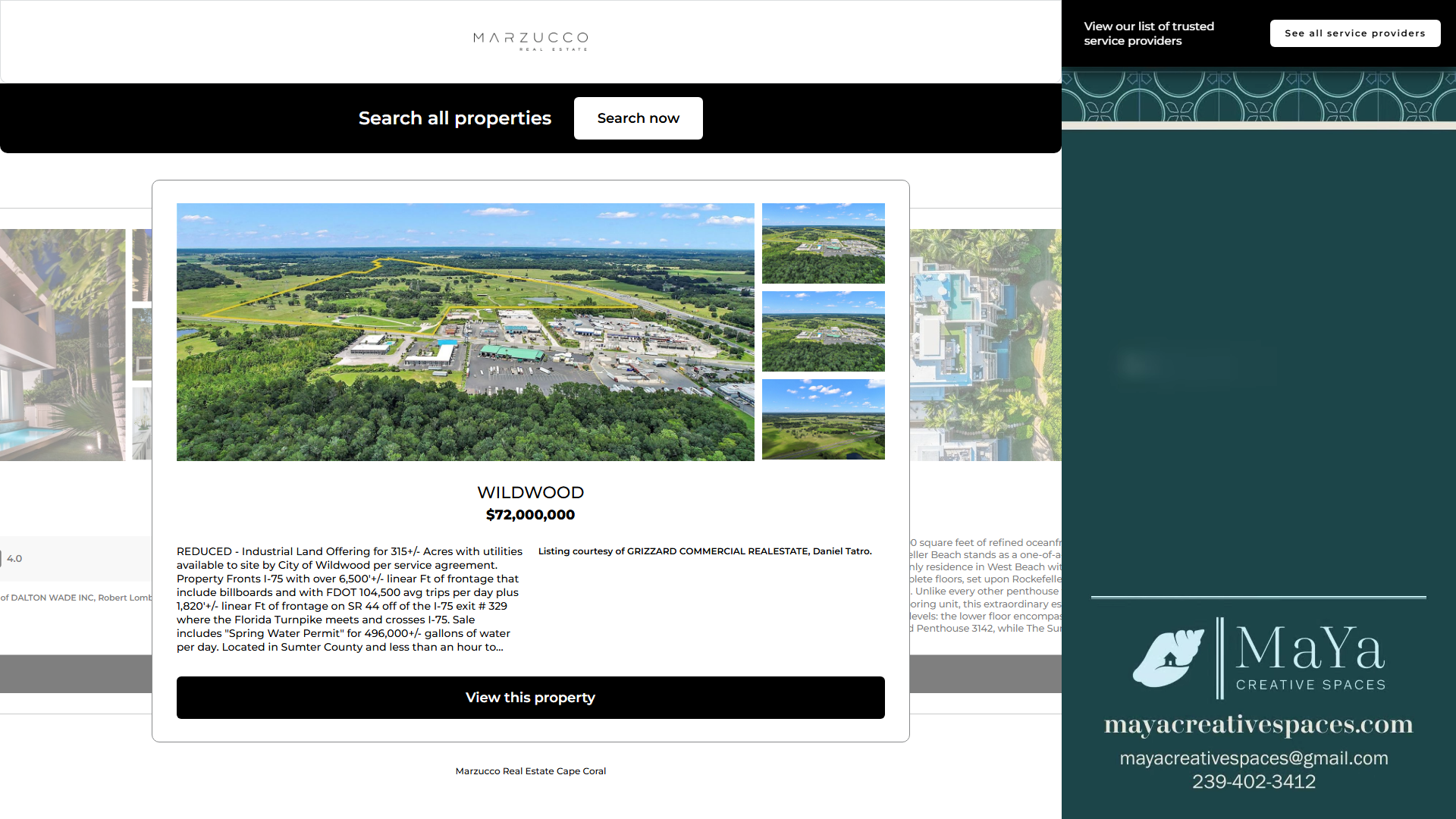Open Marzucco Real Estate Cape Coral footer link

pyautogui.click(x=530, y=771)
